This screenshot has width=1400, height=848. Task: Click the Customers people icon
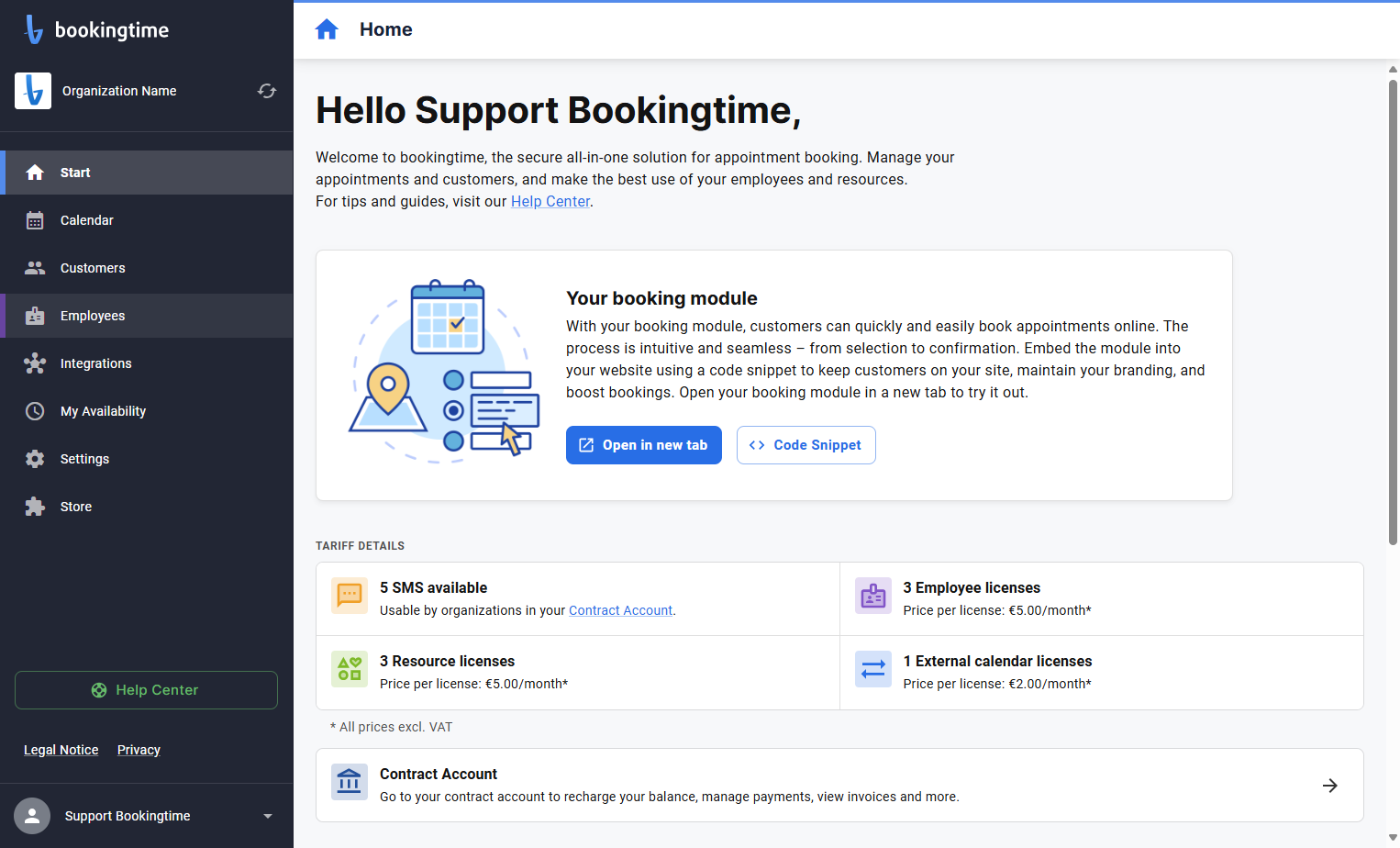[x=35, y=268]
